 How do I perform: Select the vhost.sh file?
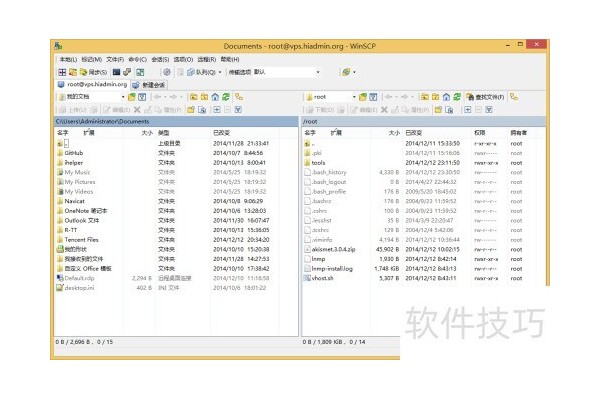pyautogui.click(x=323, y=278)
